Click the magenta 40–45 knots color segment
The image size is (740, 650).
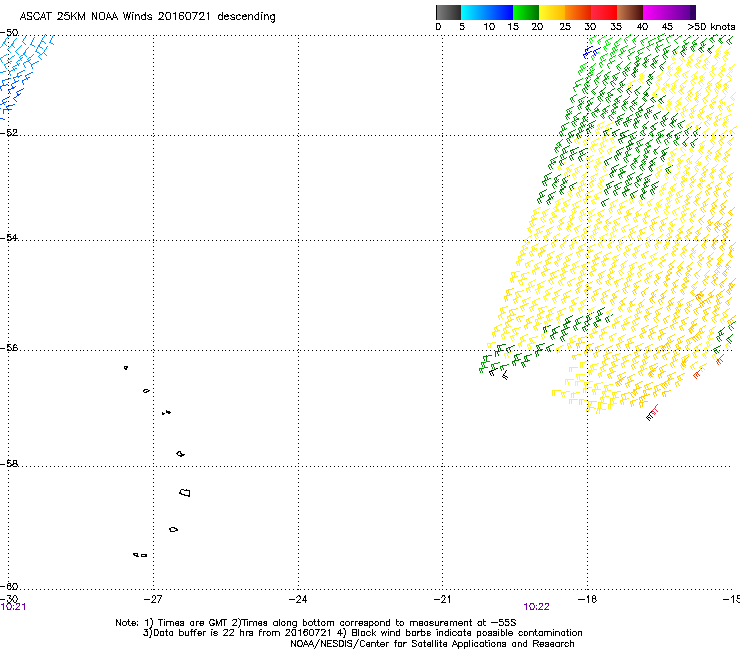[656, 12]
